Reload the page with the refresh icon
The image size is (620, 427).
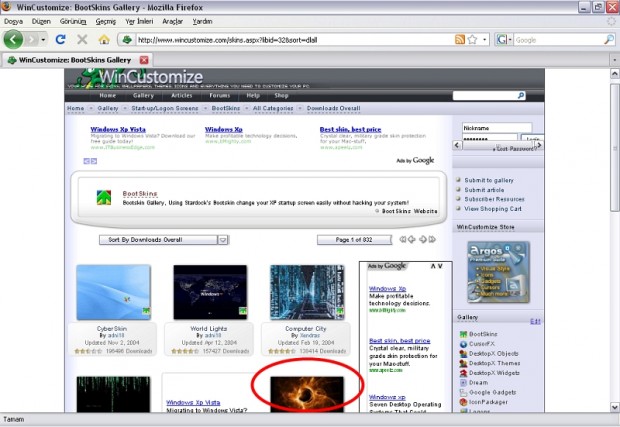click(x=60, y=39)
